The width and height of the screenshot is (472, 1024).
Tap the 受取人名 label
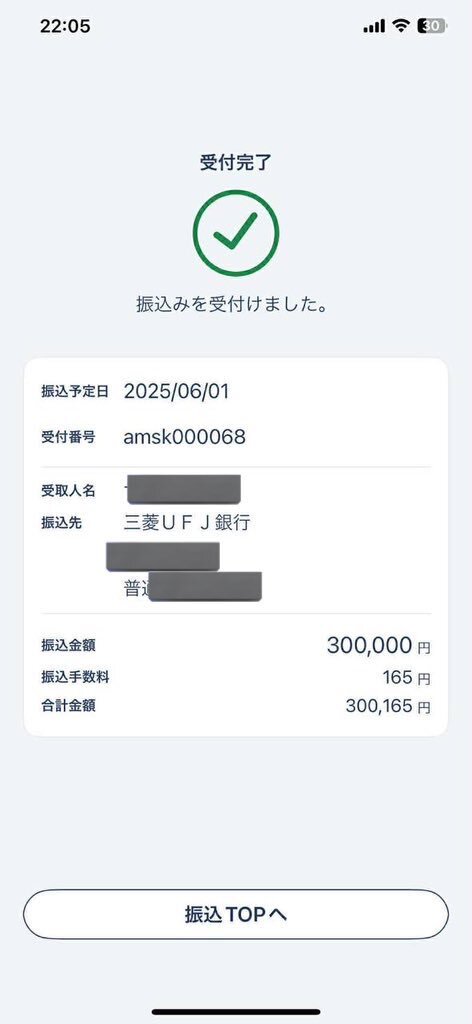click(68, 491)
